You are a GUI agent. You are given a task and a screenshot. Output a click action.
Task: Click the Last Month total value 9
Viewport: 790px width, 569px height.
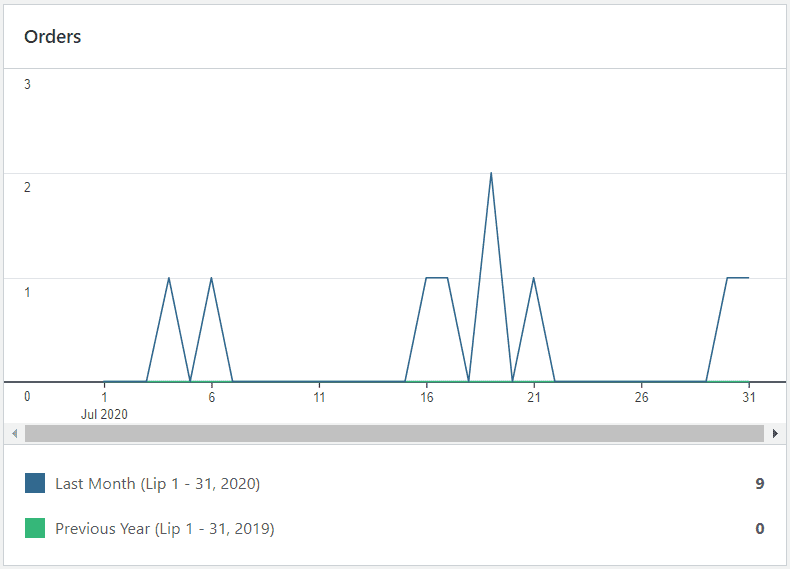(759, 483)
